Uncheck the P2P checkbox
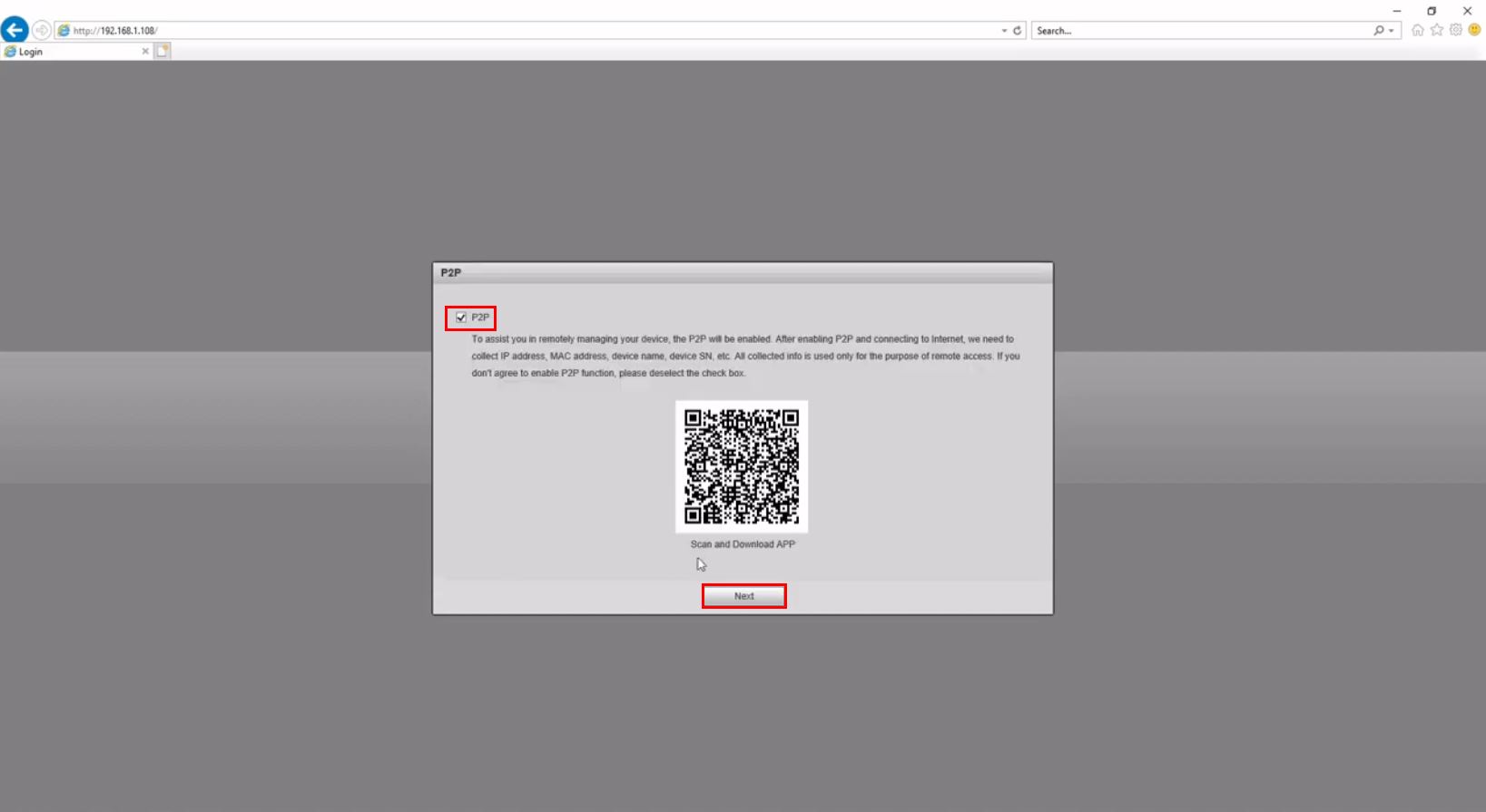Screen dimensions: 1486x812 point(461,318)
